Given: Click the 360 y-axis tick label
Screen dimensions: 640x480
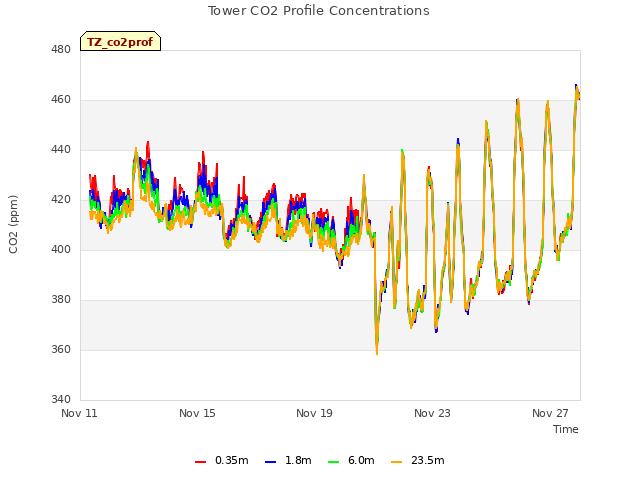Looking at the screenshot, I should coord(61,349).
